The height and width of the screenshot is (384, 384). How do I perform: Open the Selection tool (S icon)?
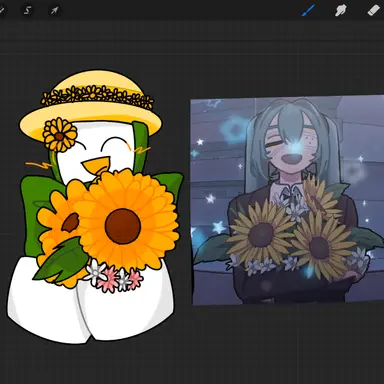click(x=27, y=11)
